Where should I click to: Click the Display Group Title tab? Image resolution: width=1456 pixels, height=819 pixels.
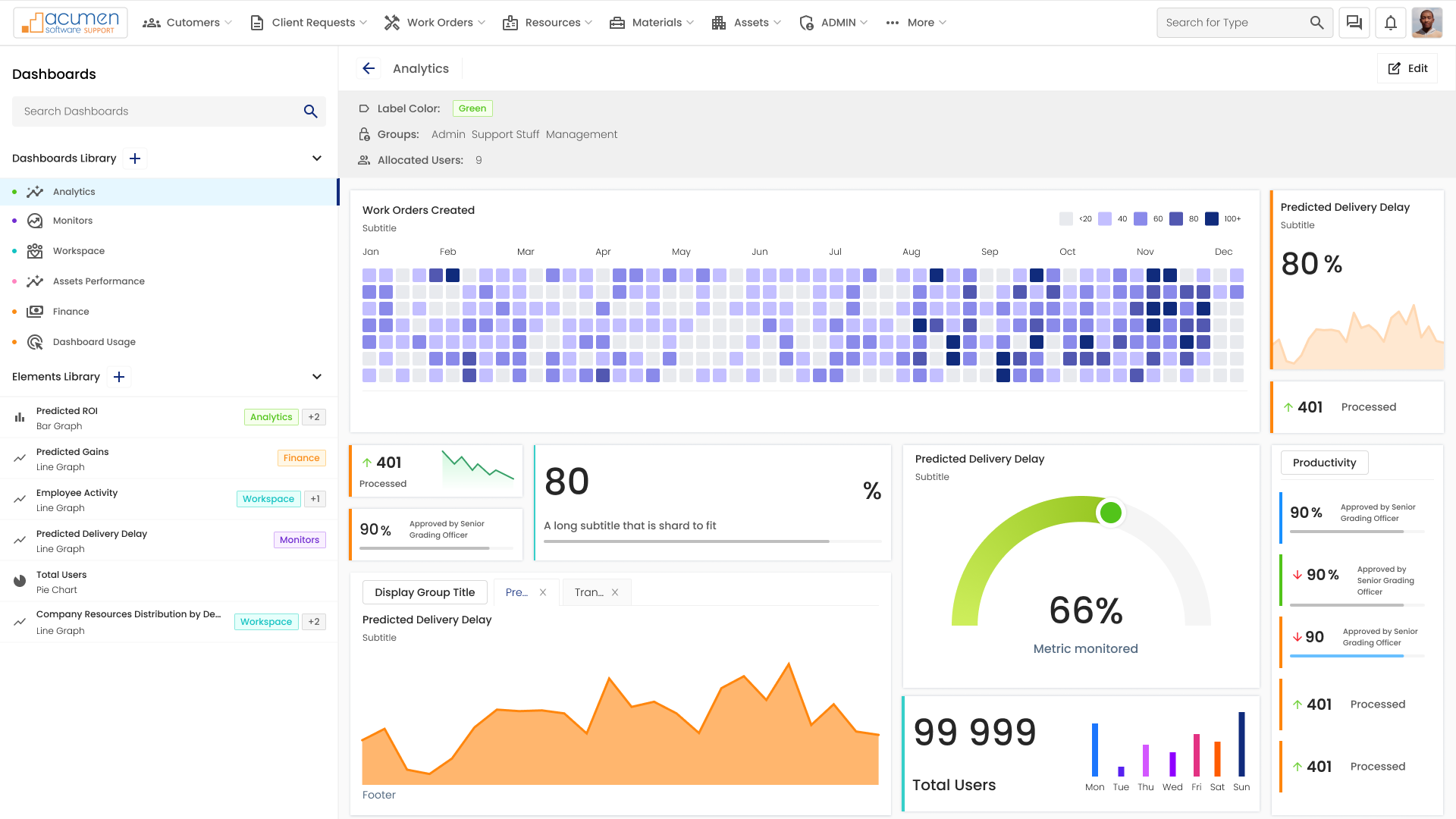(425, 592)
